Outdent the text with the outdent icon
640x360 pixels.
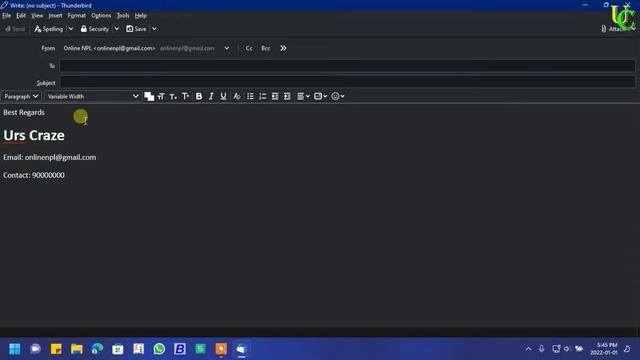(x=275, y=96)
